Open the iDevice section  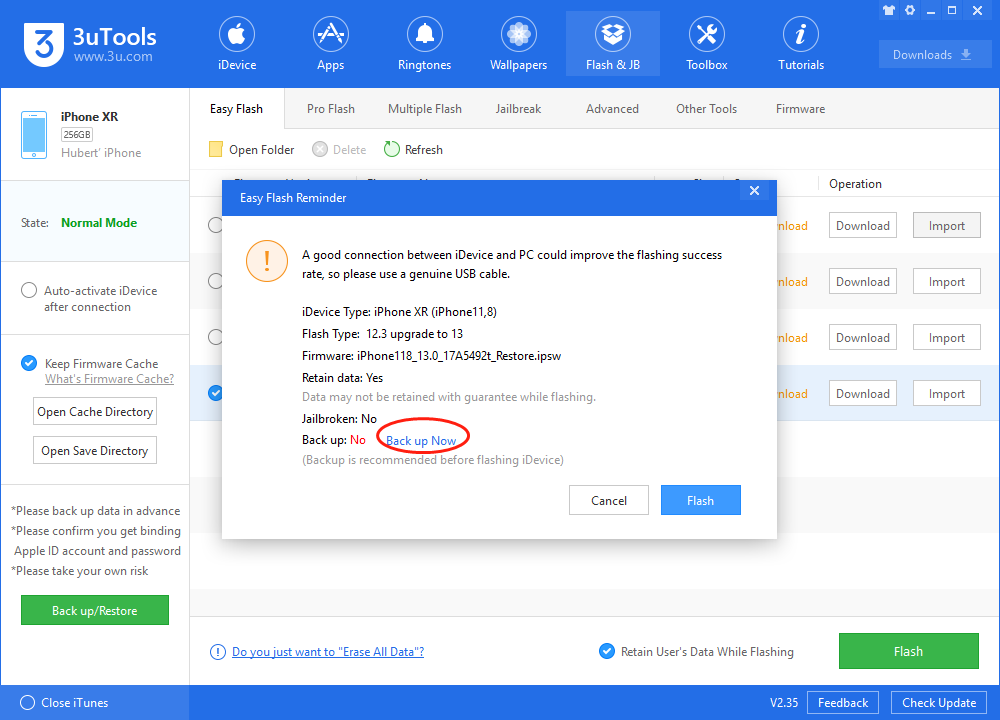tap(237, 45)
